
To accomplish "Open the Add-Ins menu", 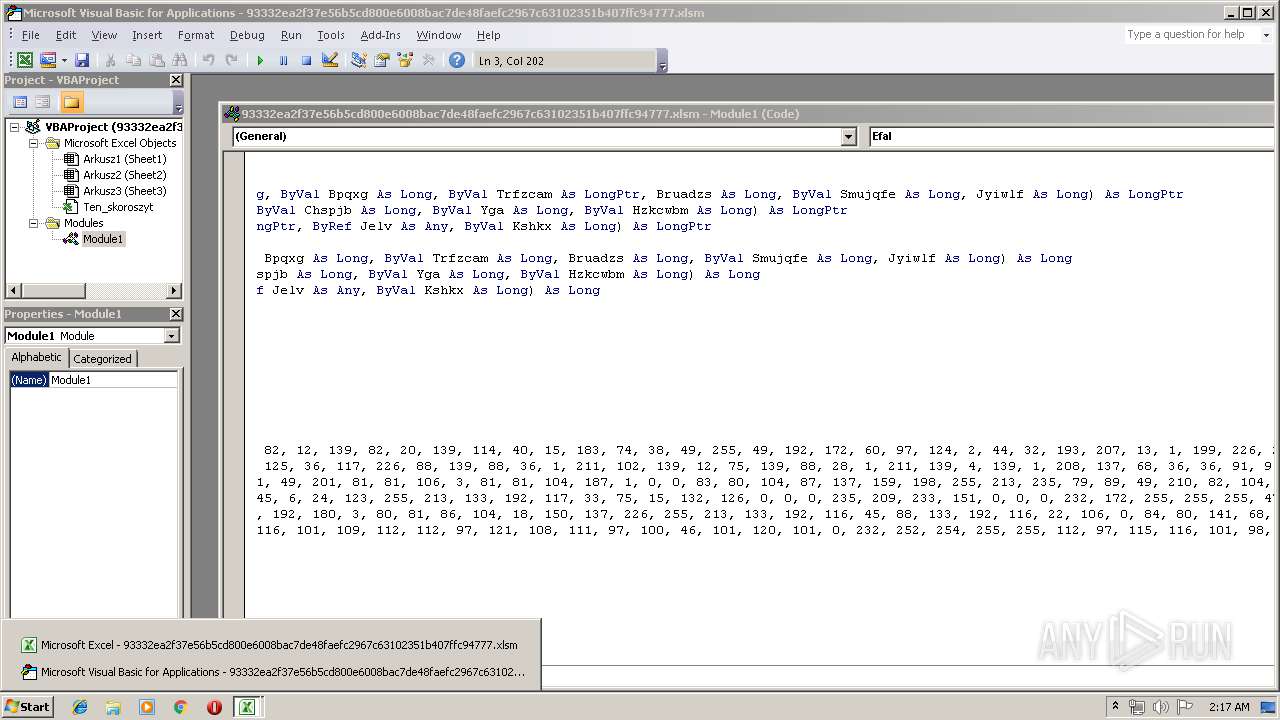I will (380, 35).
